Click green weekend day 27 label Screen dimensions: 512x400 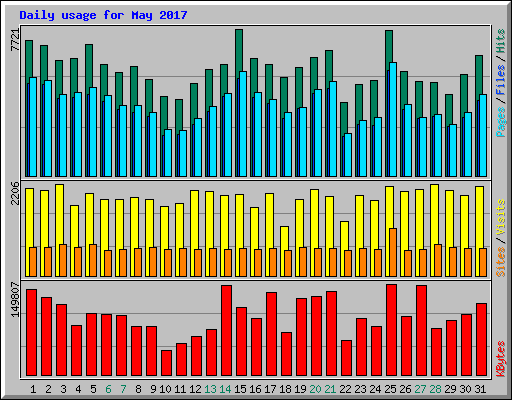420,389
